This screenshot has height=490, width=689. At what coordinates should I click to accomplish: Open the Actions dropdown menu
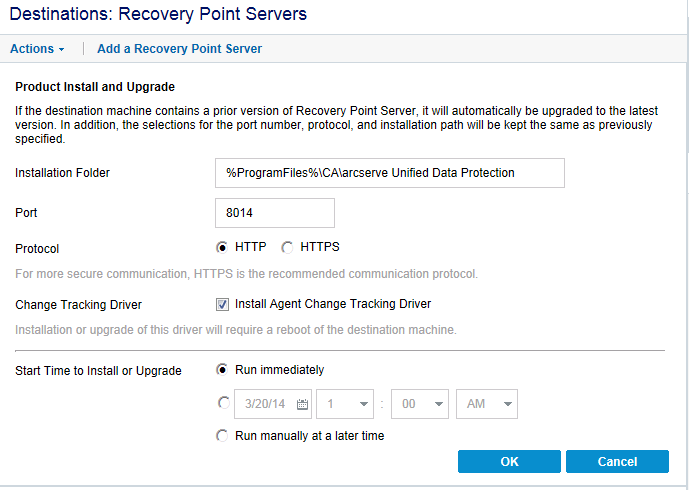pos(37,48)
